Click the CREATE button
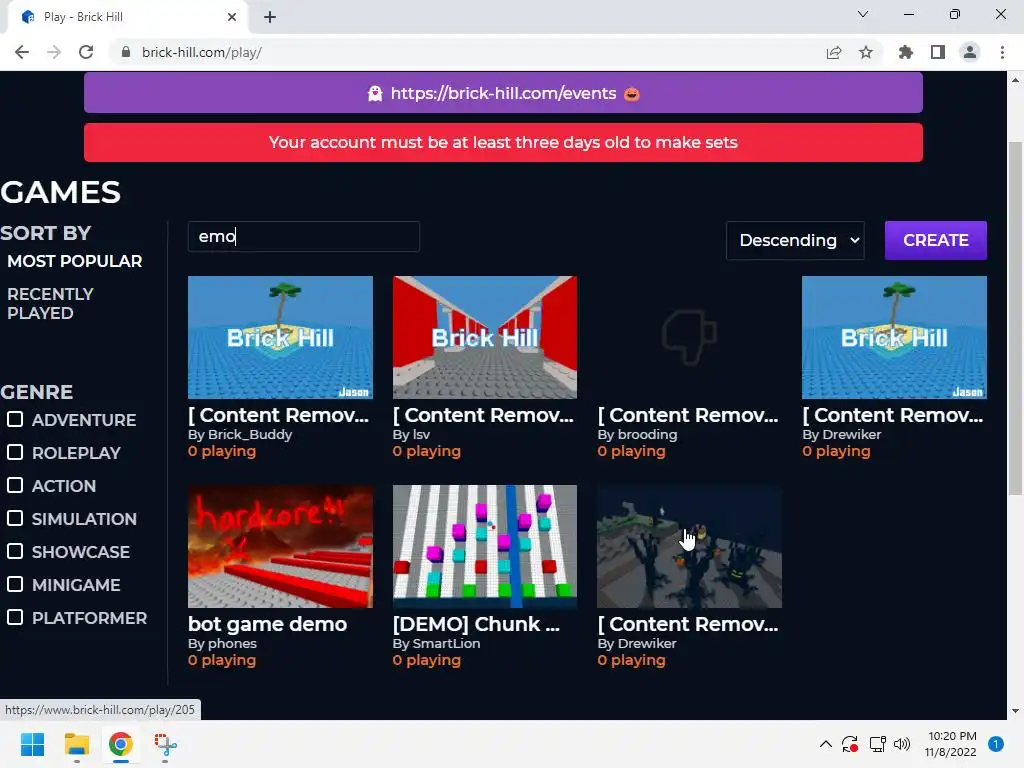Screen dimensions: 1024x768 pos(935,240)
